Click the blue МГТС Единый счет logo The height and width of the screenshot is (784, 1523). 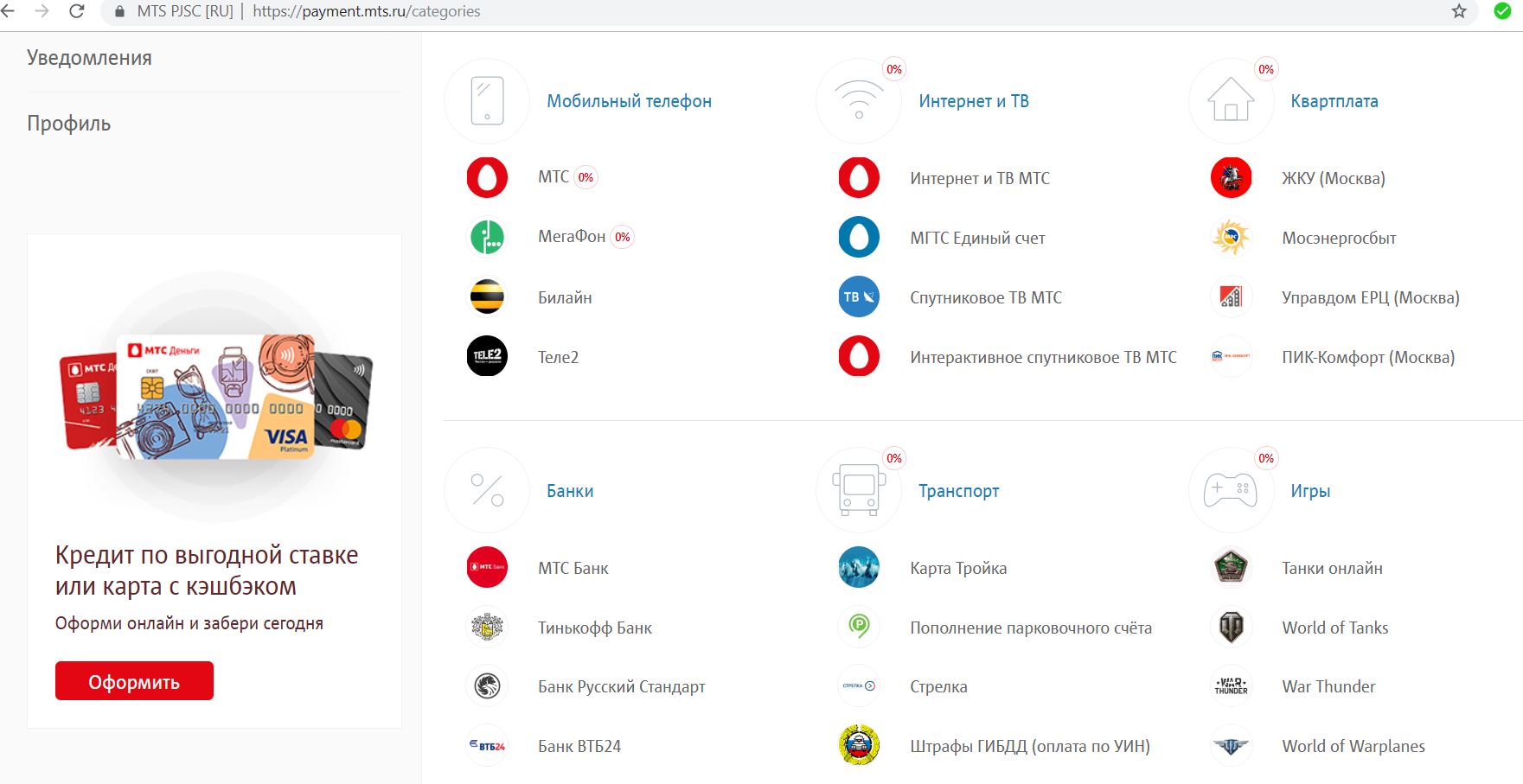(x=859, y=237)
